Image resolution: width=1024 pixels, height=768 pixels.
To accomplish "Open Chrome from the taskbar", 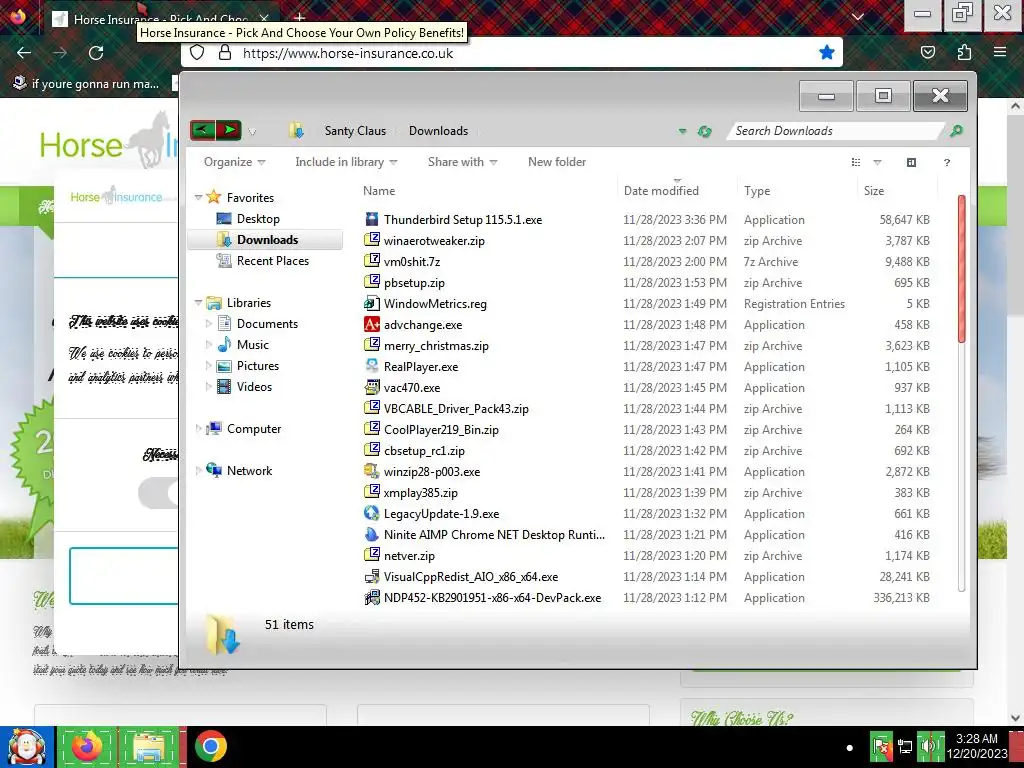I will [210, 746].
